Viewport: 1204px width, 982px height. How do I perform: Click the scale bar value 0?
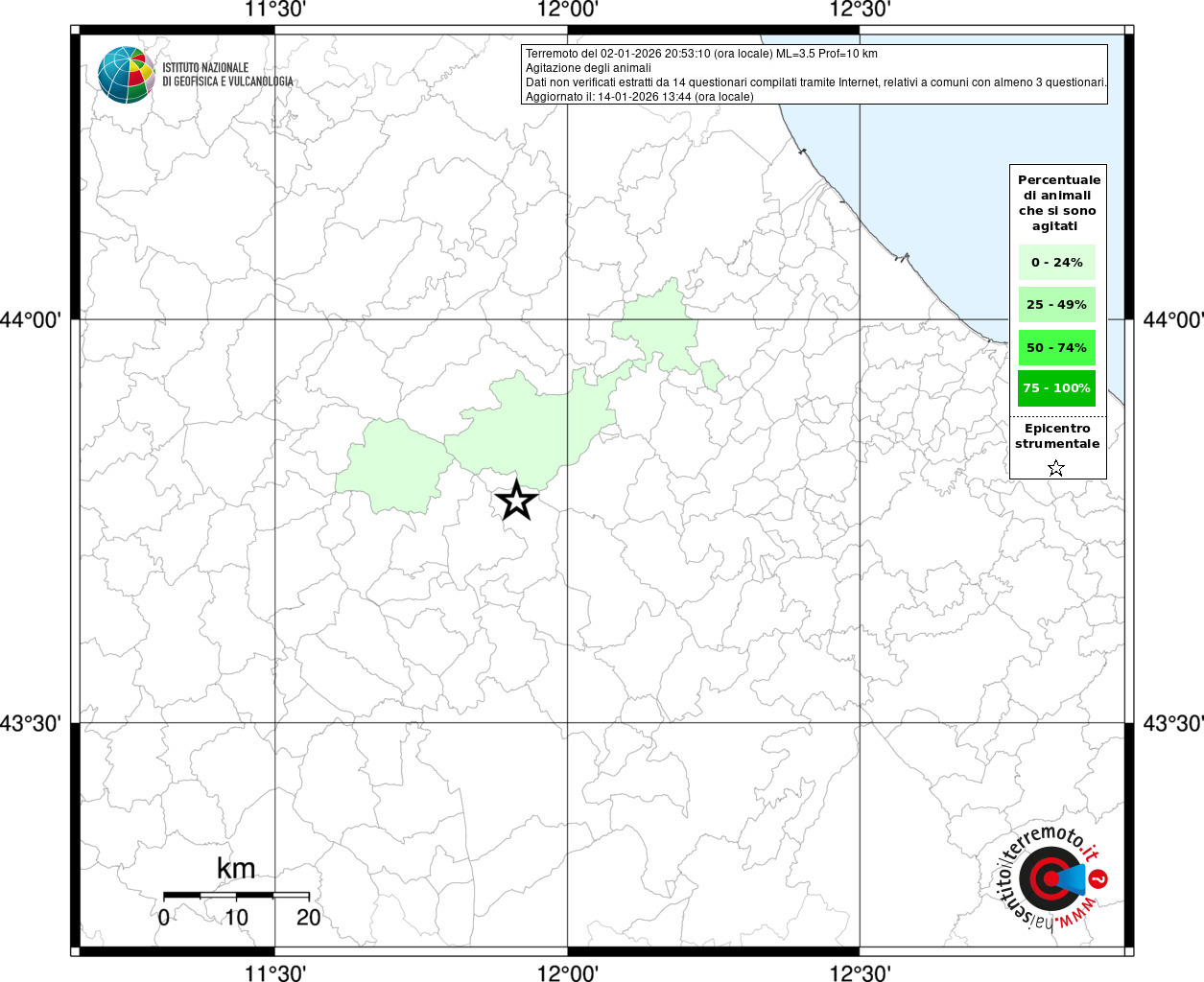[x=164, y=917]
